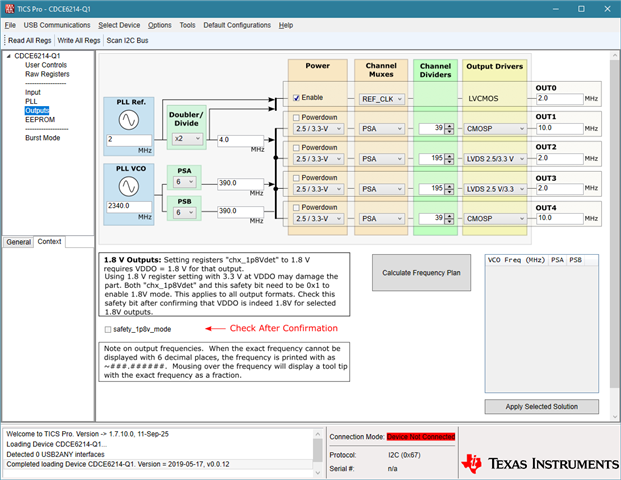Screen dimensions: 621x480
Task: Open the File menu
Action: [10, 25]
